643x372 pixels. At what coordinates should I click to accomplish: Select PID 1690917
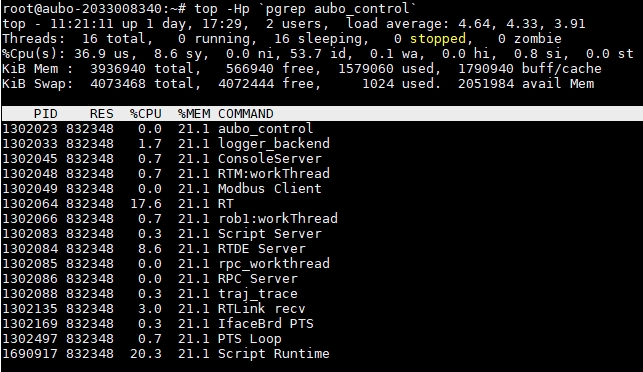(x=30, y=354)
